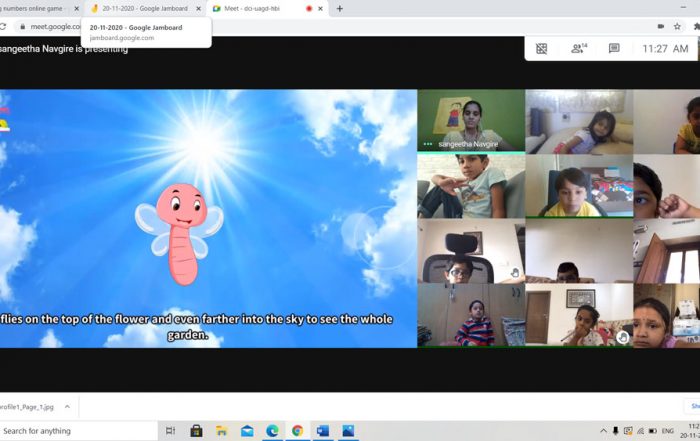Open the Photos app from the taskbar

348,431
